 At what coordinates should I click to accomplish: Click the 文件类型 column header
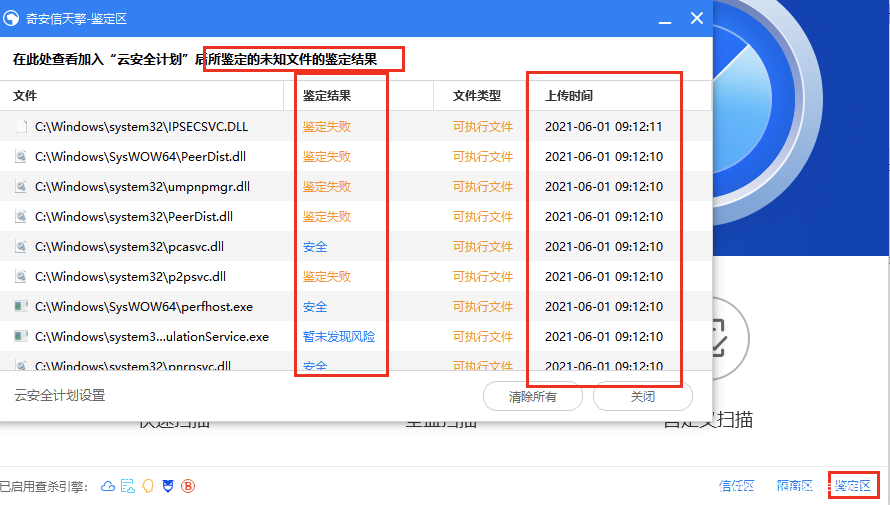click(477, 96)
